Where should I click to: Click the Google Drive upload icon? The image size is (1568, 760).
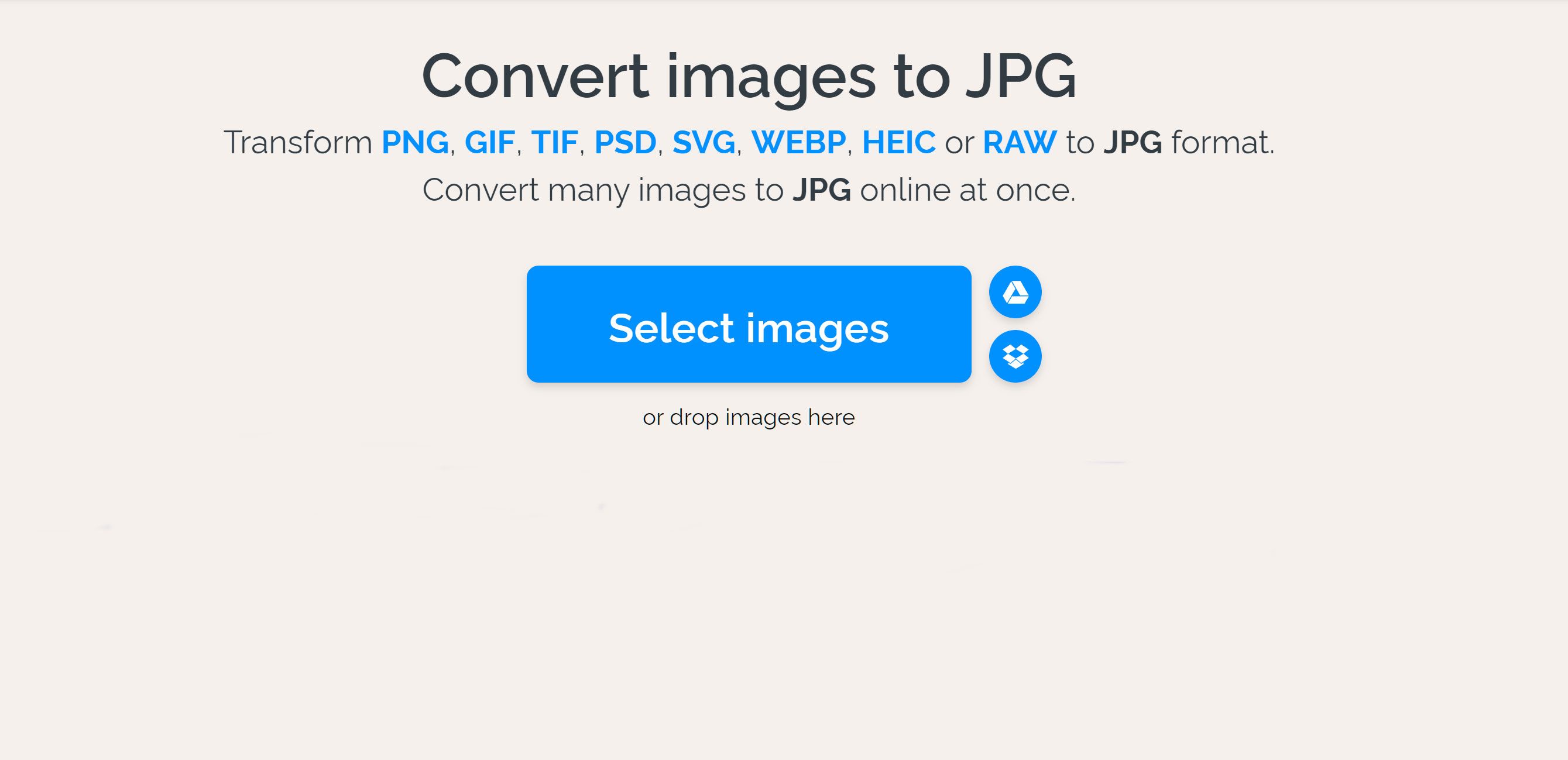[x=1017, y=292]
